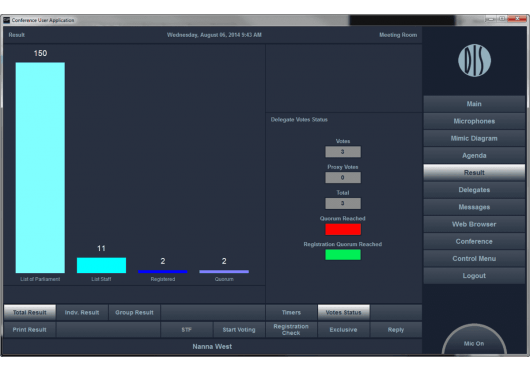Click the Votes count field

pyautogui.click(x=343, y=152)
